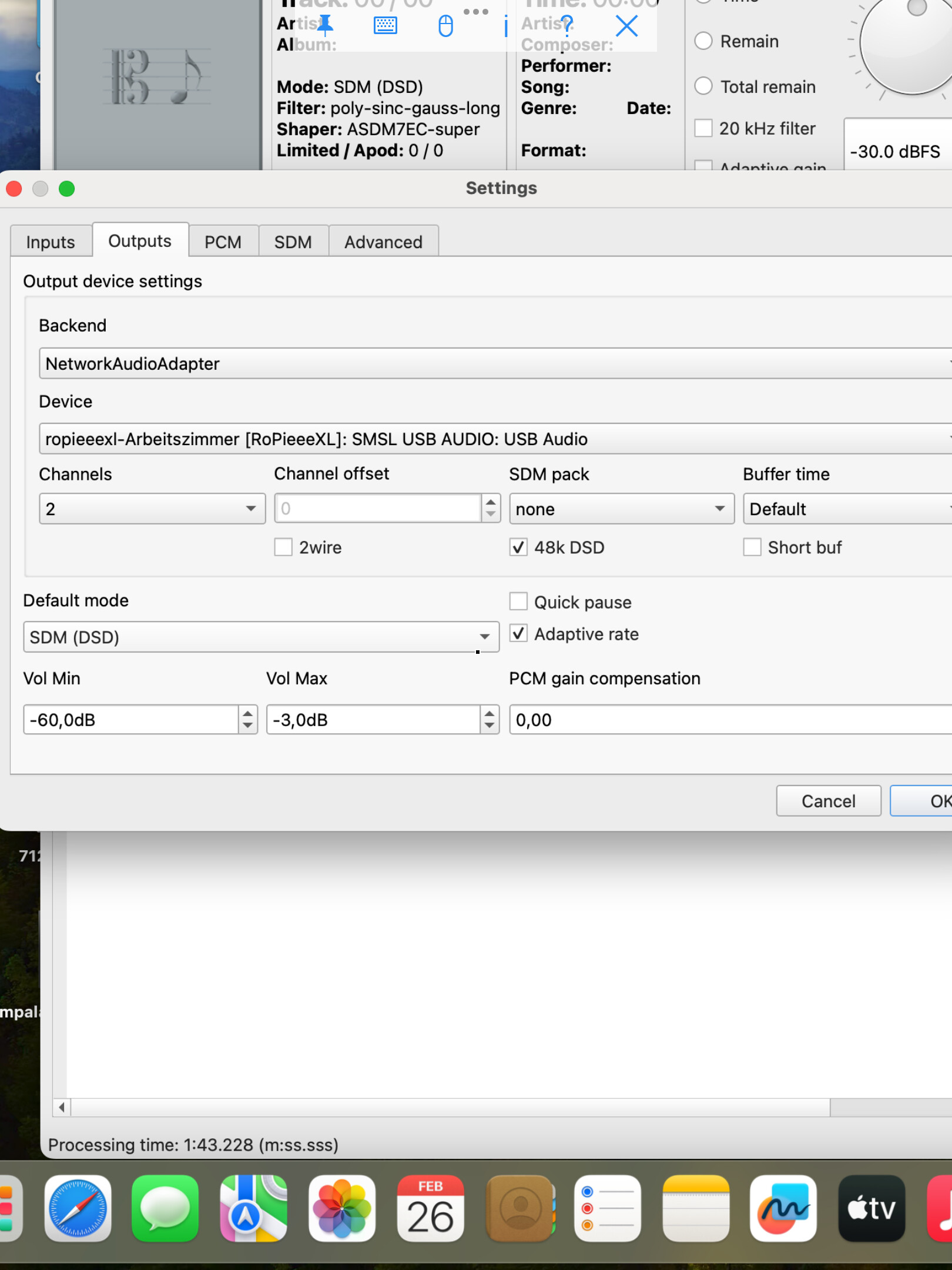952x1270 pixels.
Task: Click the Cancel button
Action: (x=829, y=801)
